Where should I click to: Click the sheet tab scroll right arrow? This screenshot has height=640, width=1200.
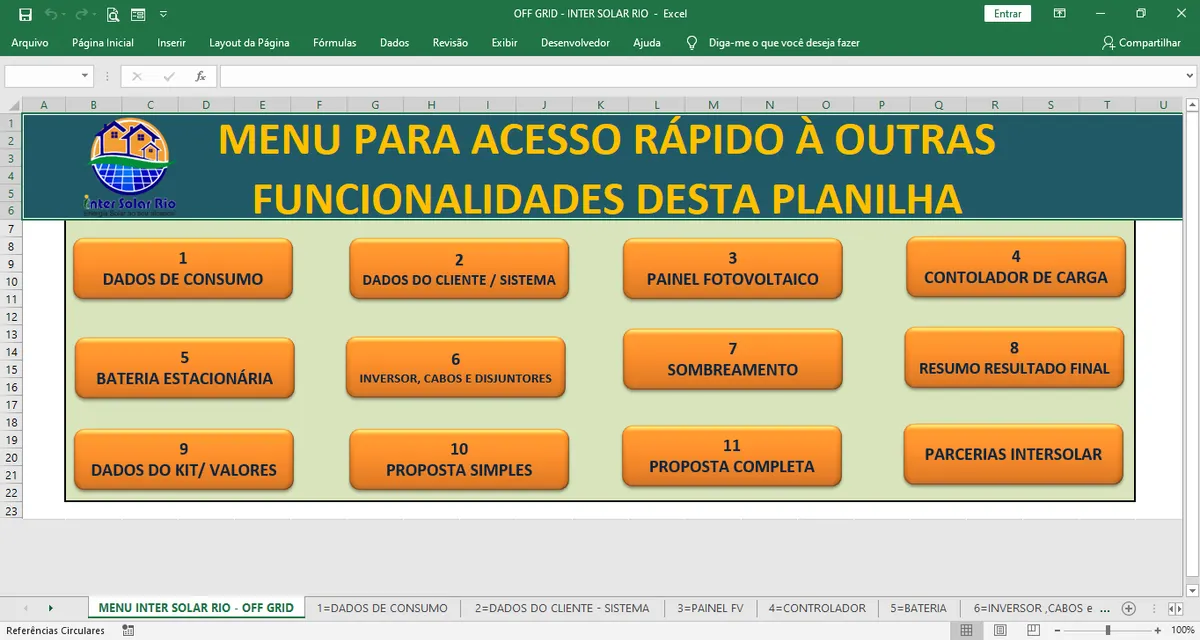(x=50, y=608)
